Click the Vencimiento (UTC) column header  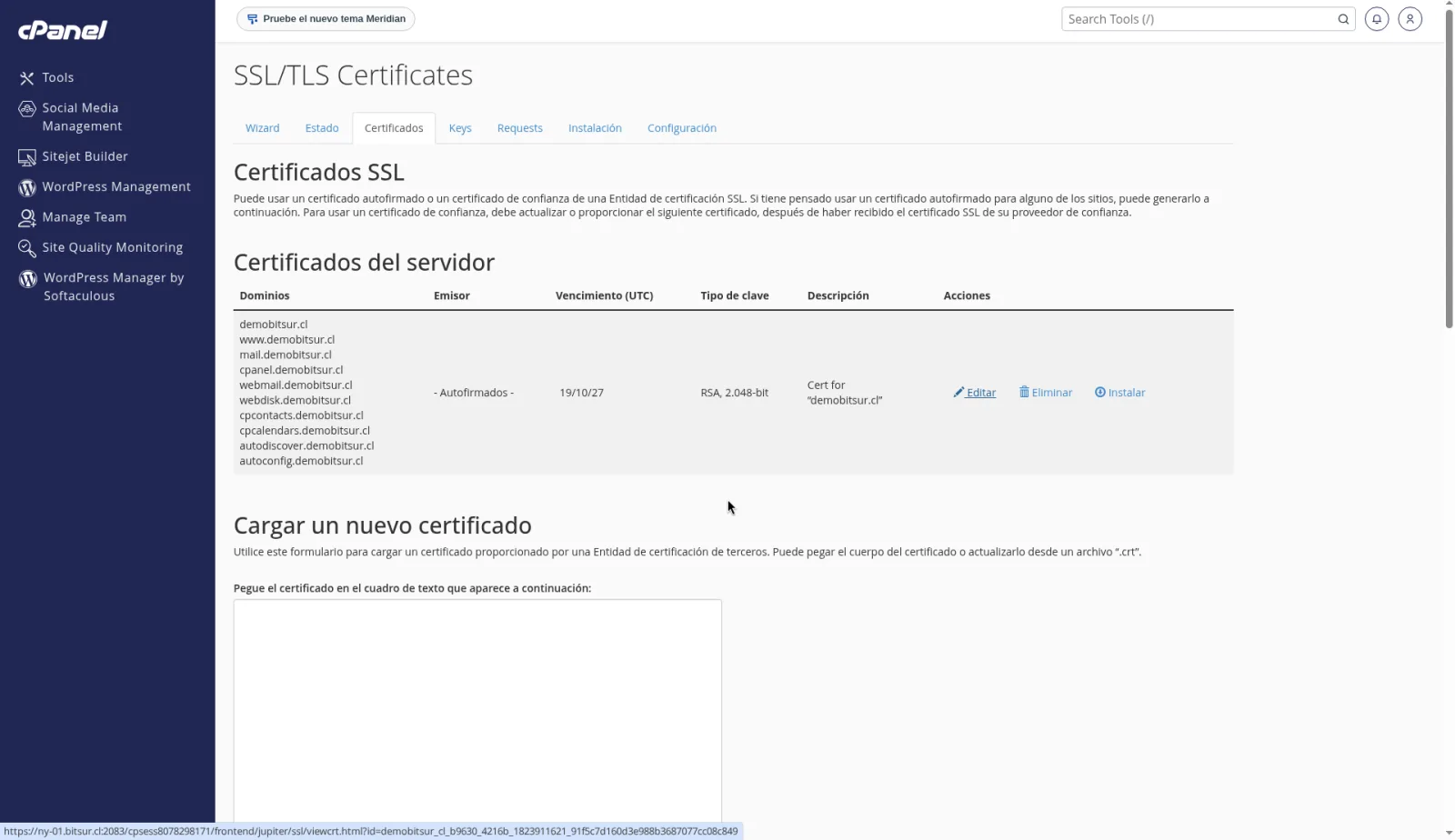605,295
